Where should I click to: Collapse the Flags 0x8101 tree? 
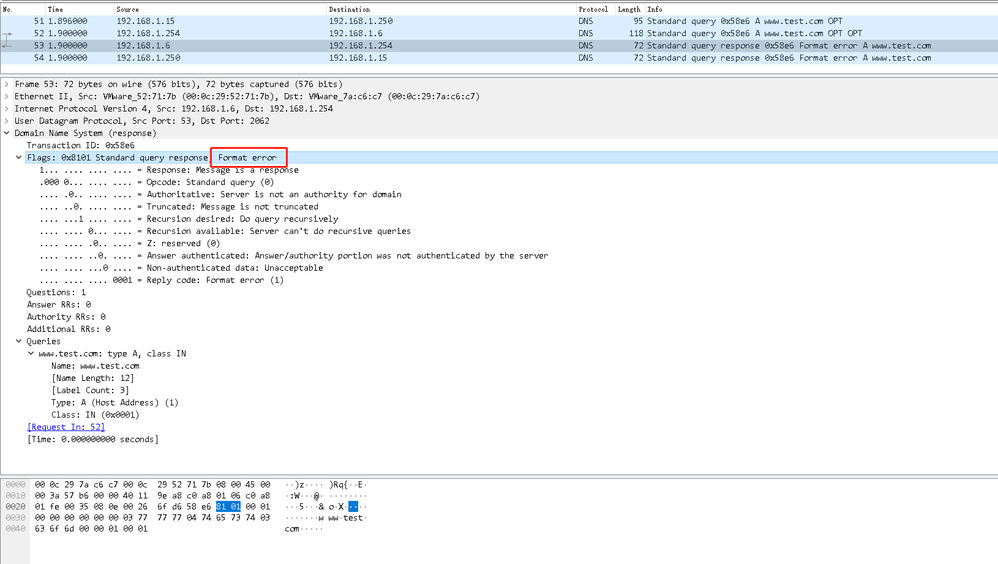(18, 157)
